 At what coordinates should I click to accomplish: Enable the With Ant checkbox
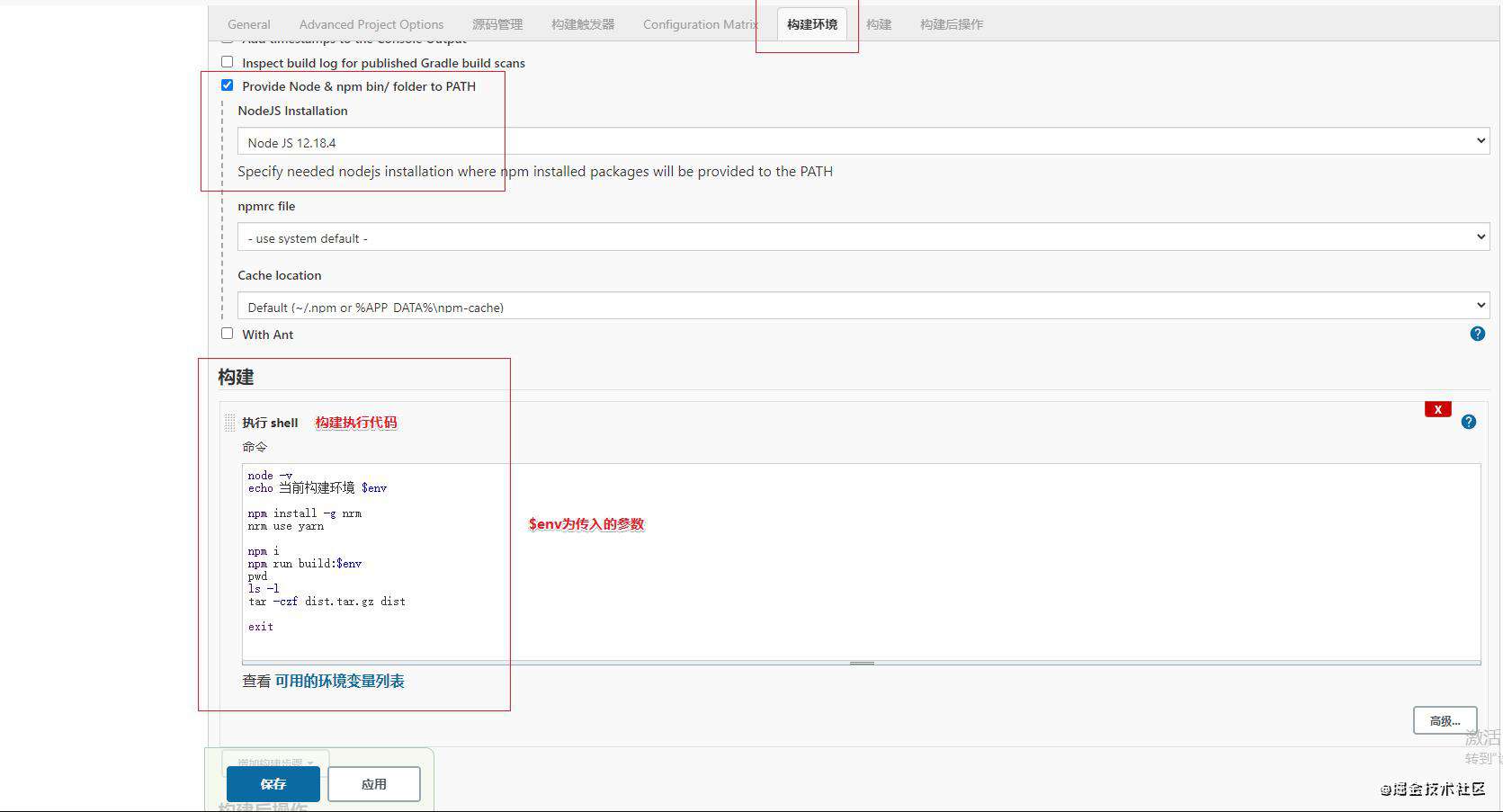tap(227, 334)
